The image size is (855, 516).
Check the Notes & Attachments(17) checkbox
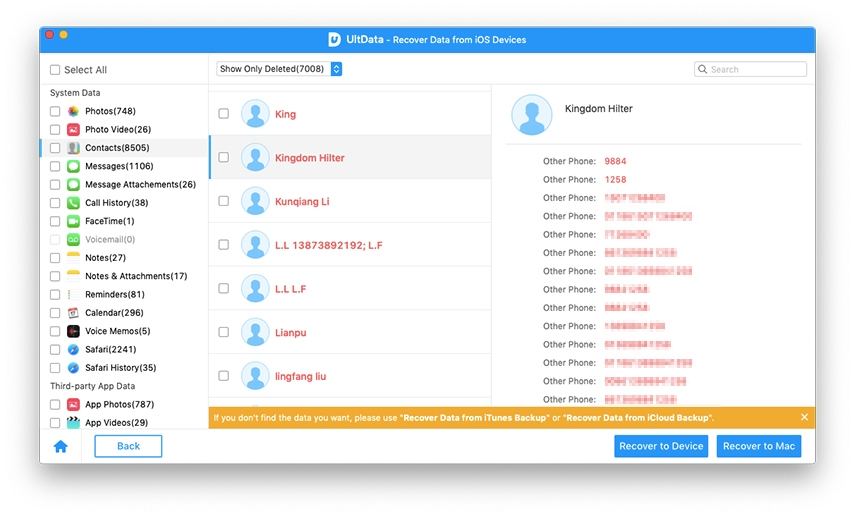click(x=55, y=277)
